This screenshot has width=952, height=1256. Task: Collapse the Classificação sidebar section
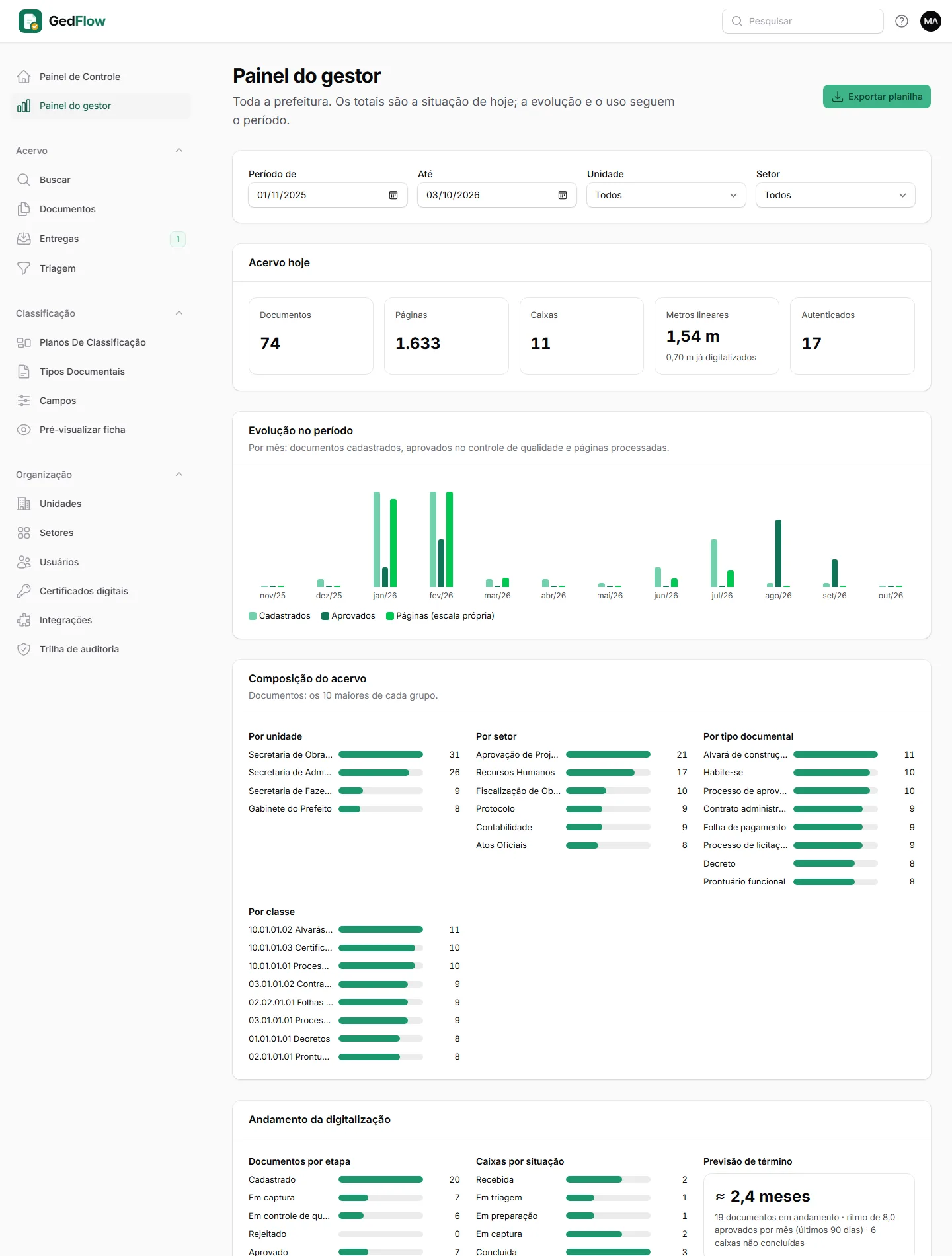pyautogui.click(x=179, y=313)
